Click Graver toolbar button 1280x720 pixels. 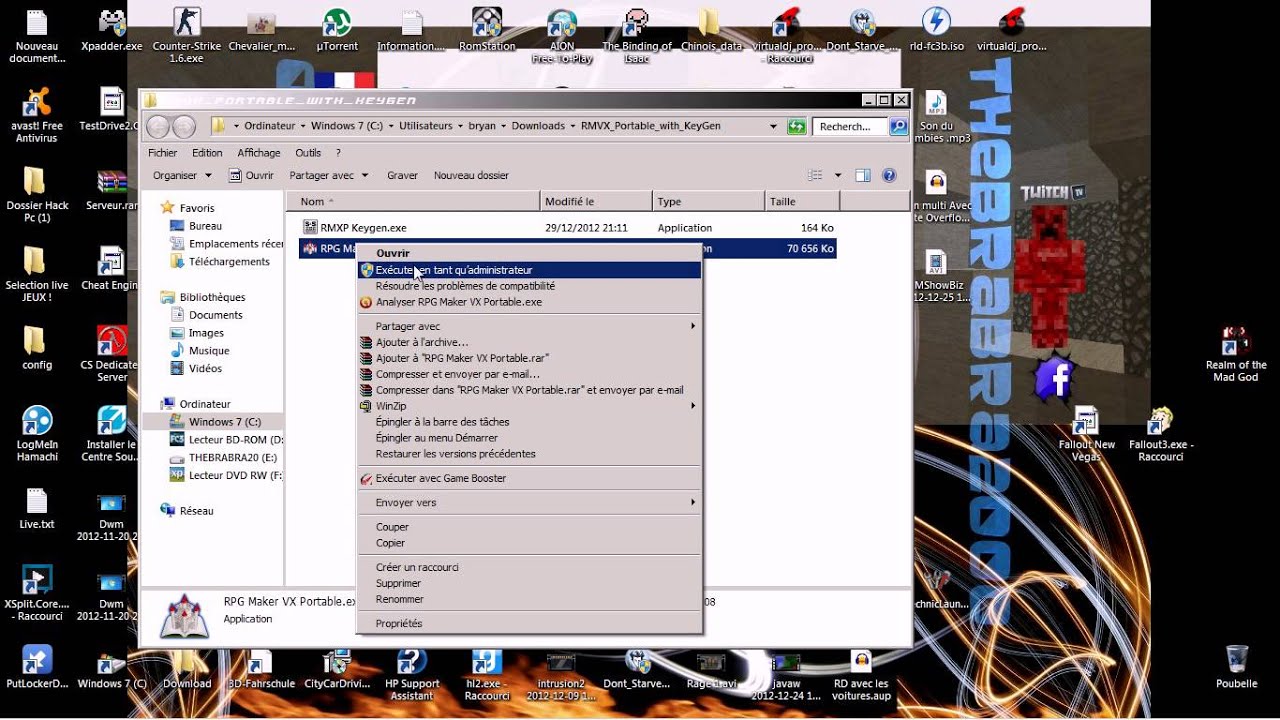click(x=402, y=175)
